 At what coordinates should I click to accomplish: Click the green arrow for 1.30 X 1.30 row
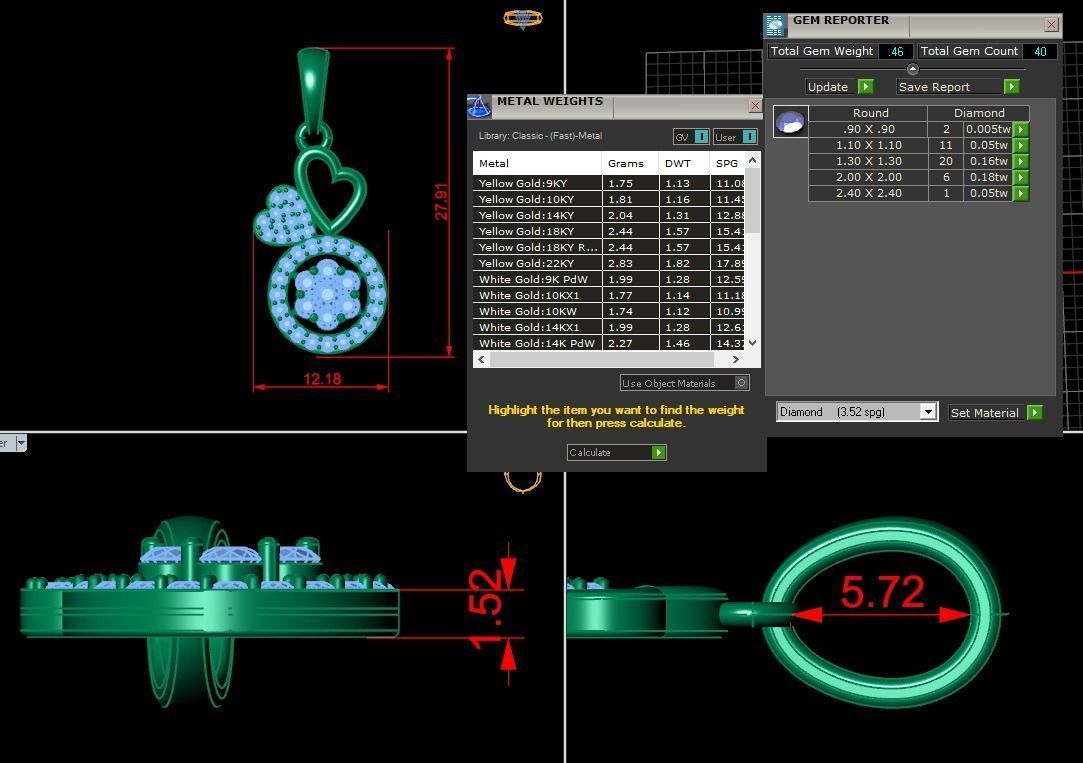pos(1021,161)
